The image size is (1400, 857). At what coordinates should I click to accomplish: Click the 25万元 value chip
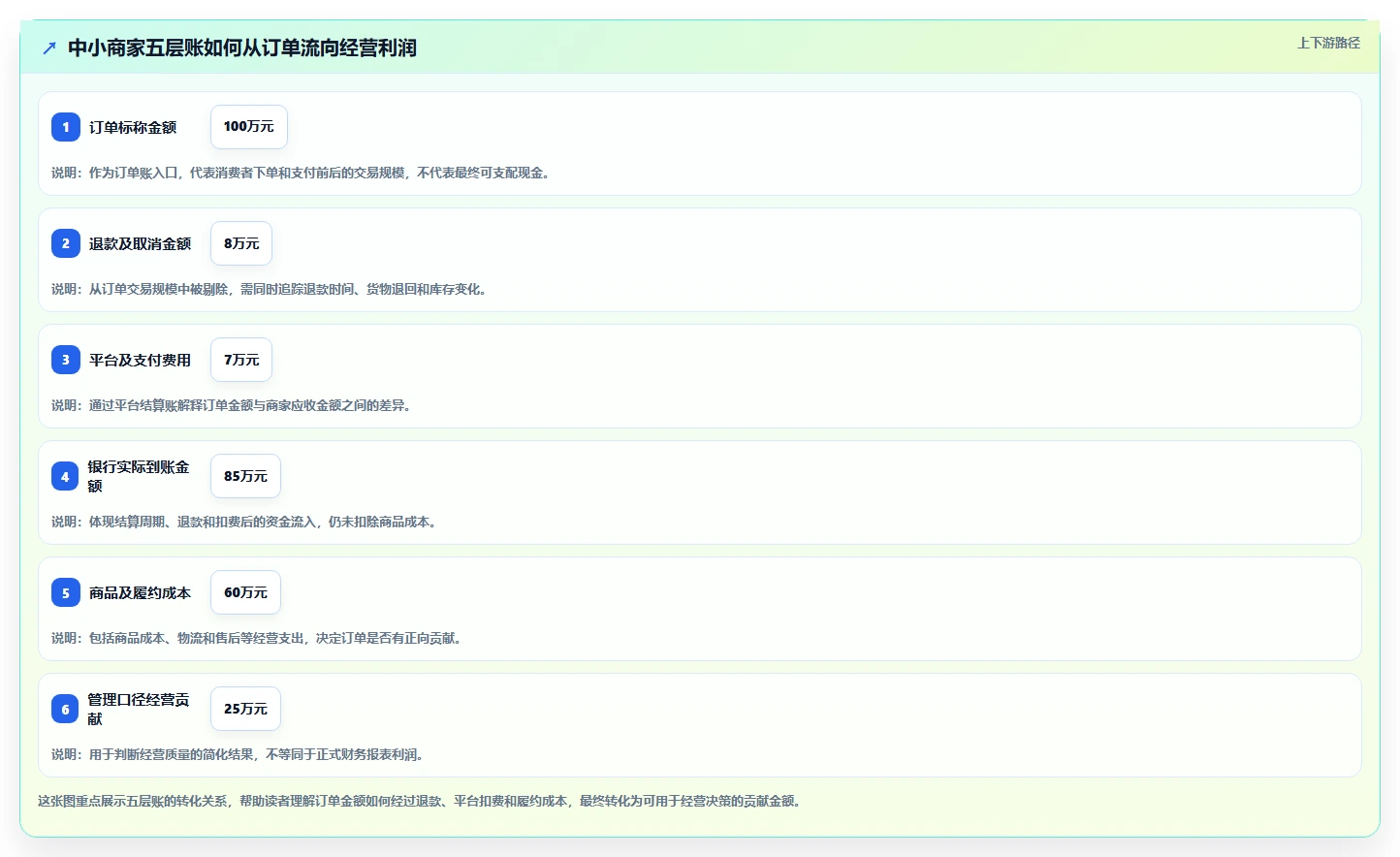coord(245,709)
